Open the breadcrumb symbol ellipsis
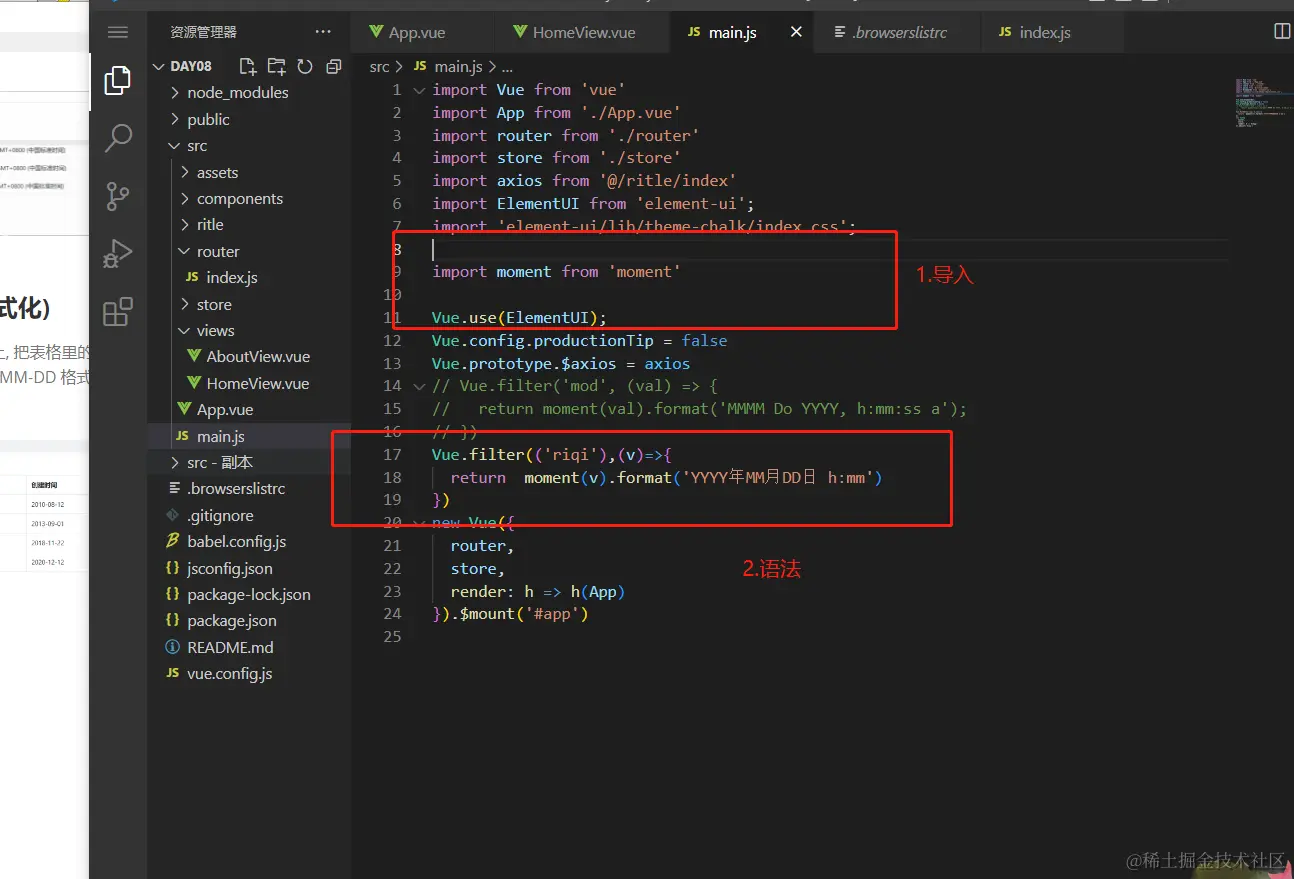This screenshot has height=879, width=1294. pyautogui.click(x=507, y=66)
